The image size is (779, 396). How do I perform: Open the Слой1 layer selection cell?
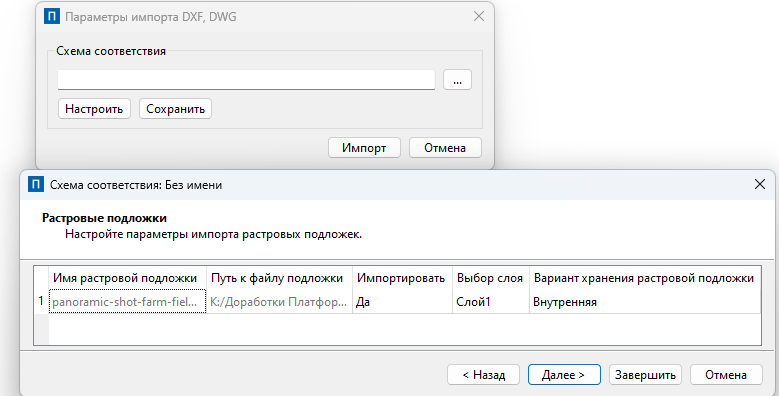[x=491, y=302]
